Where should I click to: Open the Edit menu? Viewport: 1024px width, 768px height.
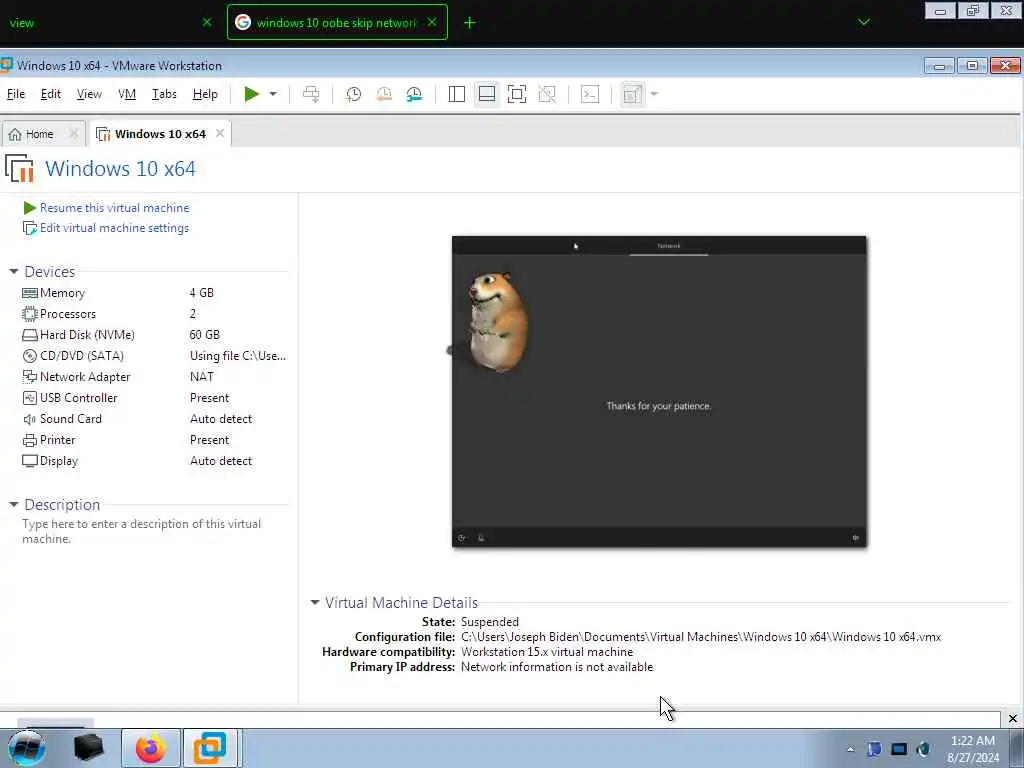pos(50,94)
